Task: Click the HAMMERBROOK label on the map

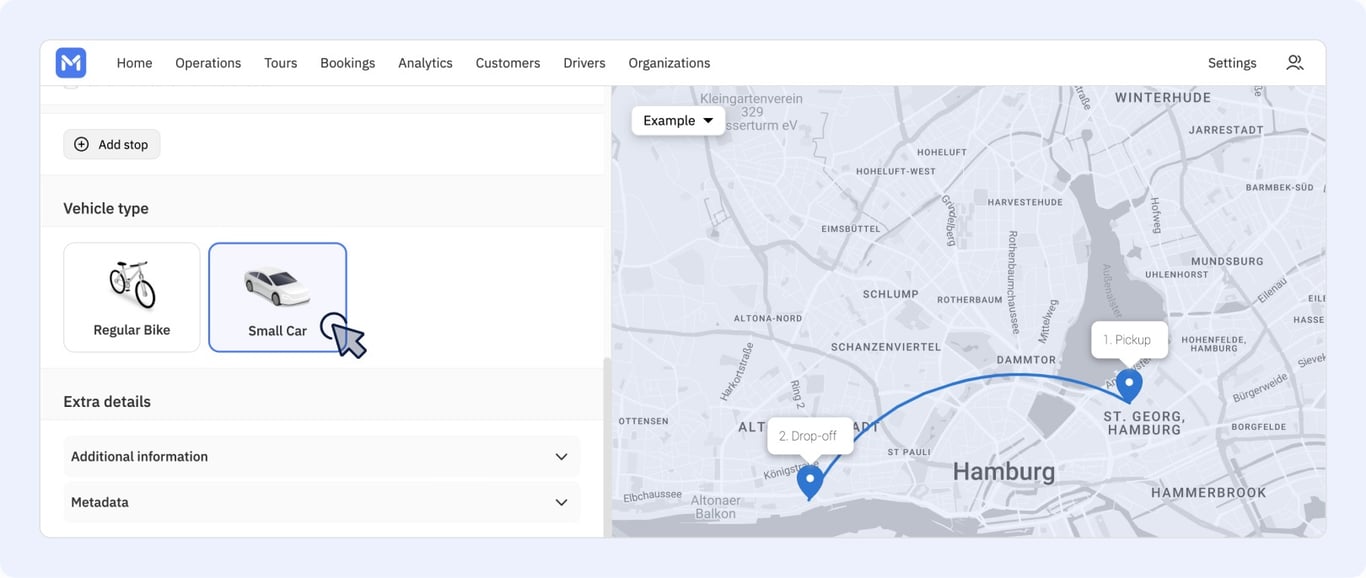Action: click(1208, 492)
